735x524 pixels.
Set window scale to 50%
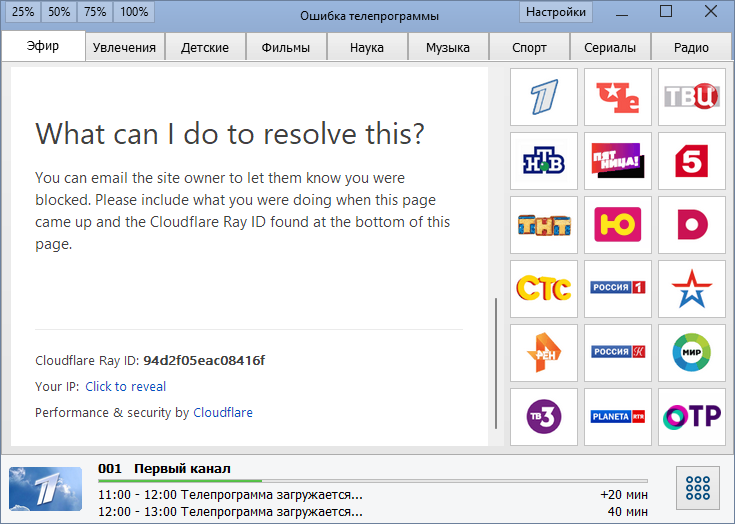(x=59, y=12)
